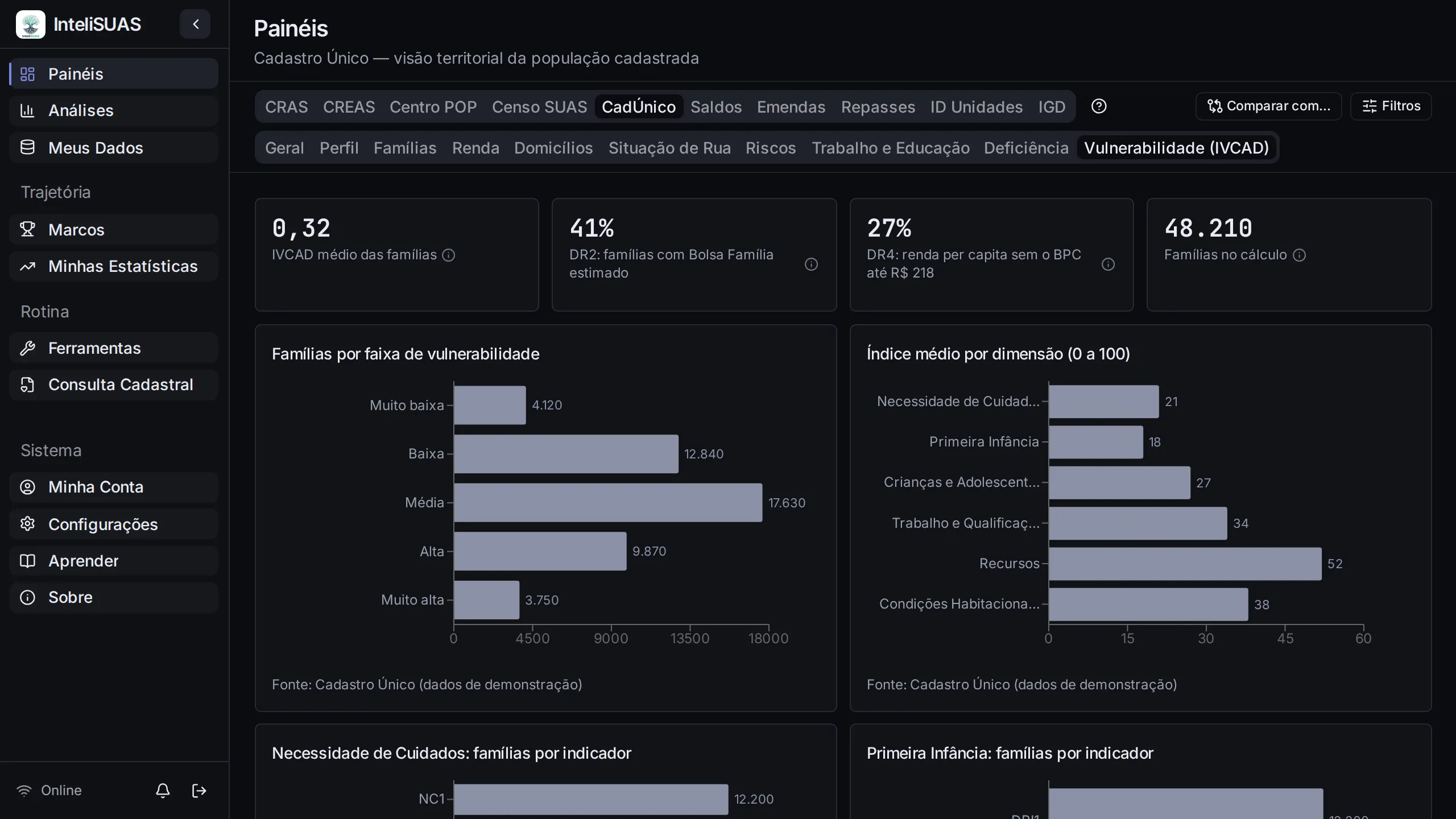Switch to the Censo SUAS tab
This screenshot has height=819, width=1456.
[x=539, y=107]
